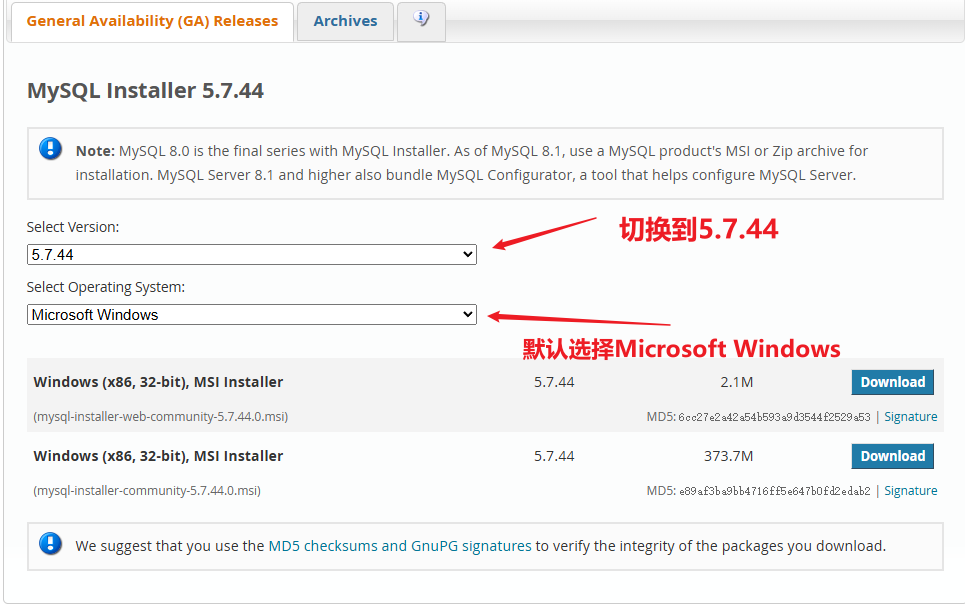Select the 2.1M file size value
The width and height of the screenshot is (965, 609).
click(737, 382)
